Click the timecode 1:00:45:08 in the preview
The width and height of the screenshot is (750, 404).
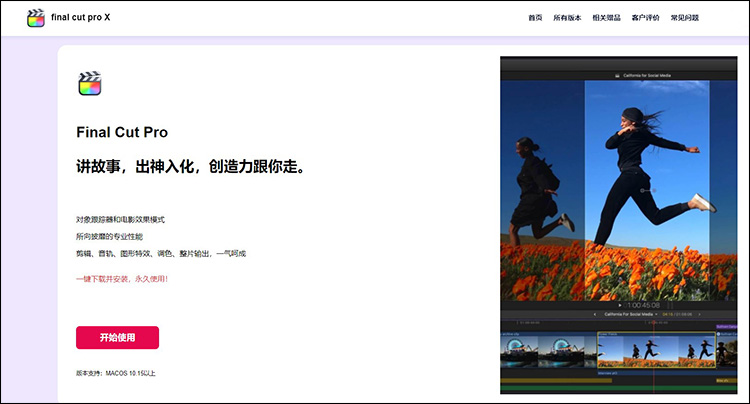click(643, 305)
